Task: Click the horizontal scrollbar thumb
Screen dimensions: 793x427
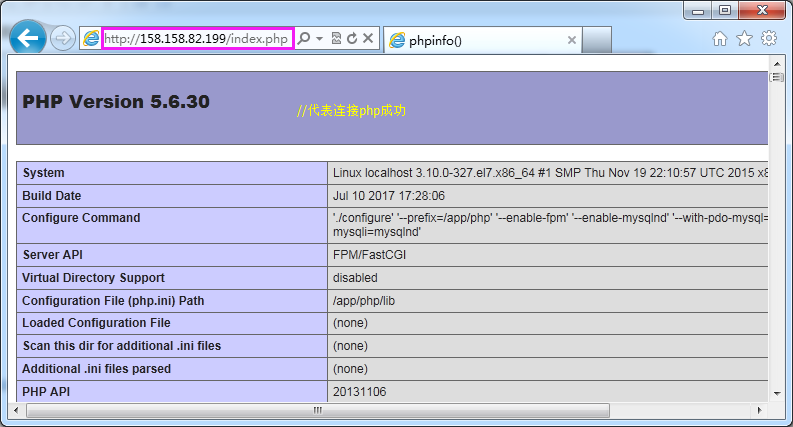Action: click(318, 410)
